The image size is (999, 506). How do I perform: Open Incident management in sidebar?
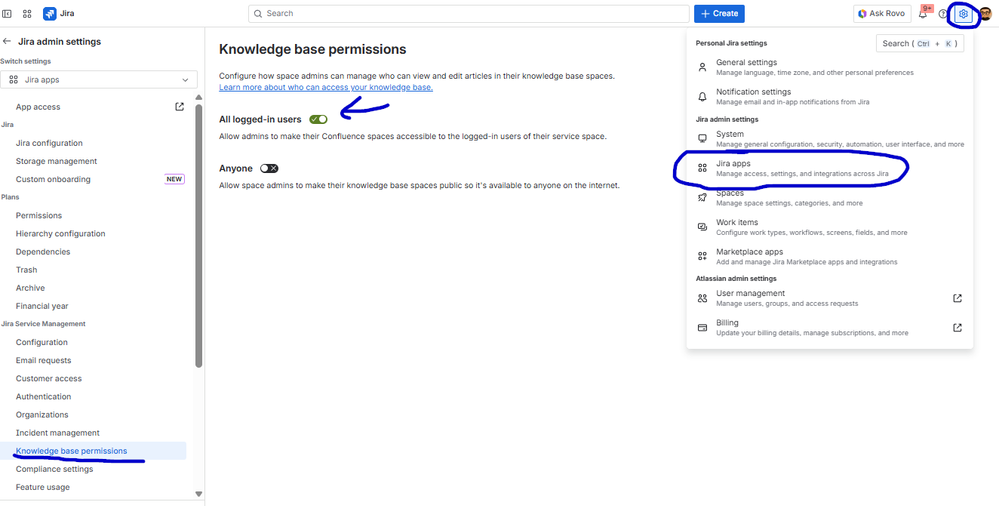point(57,433)
